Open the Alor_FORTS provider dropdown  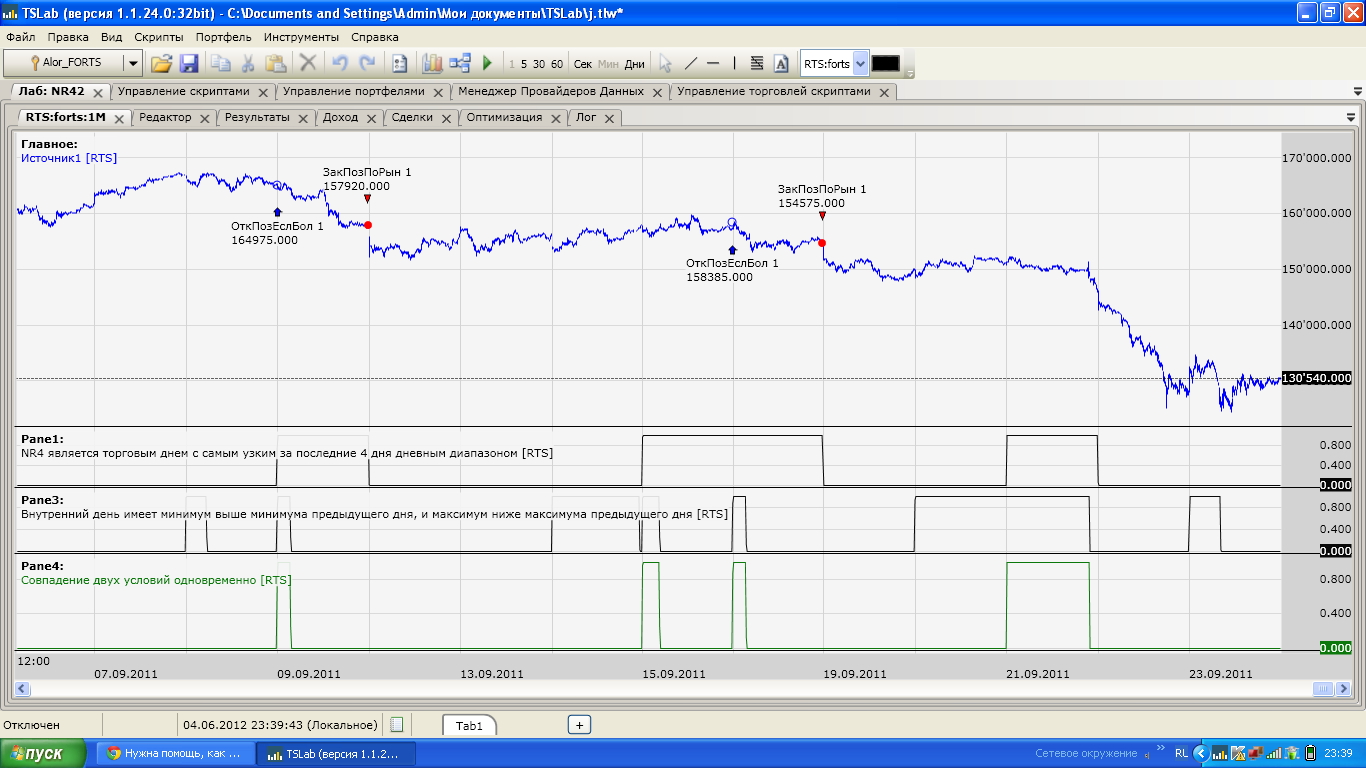pyautogui.click(x=133, y=63)
